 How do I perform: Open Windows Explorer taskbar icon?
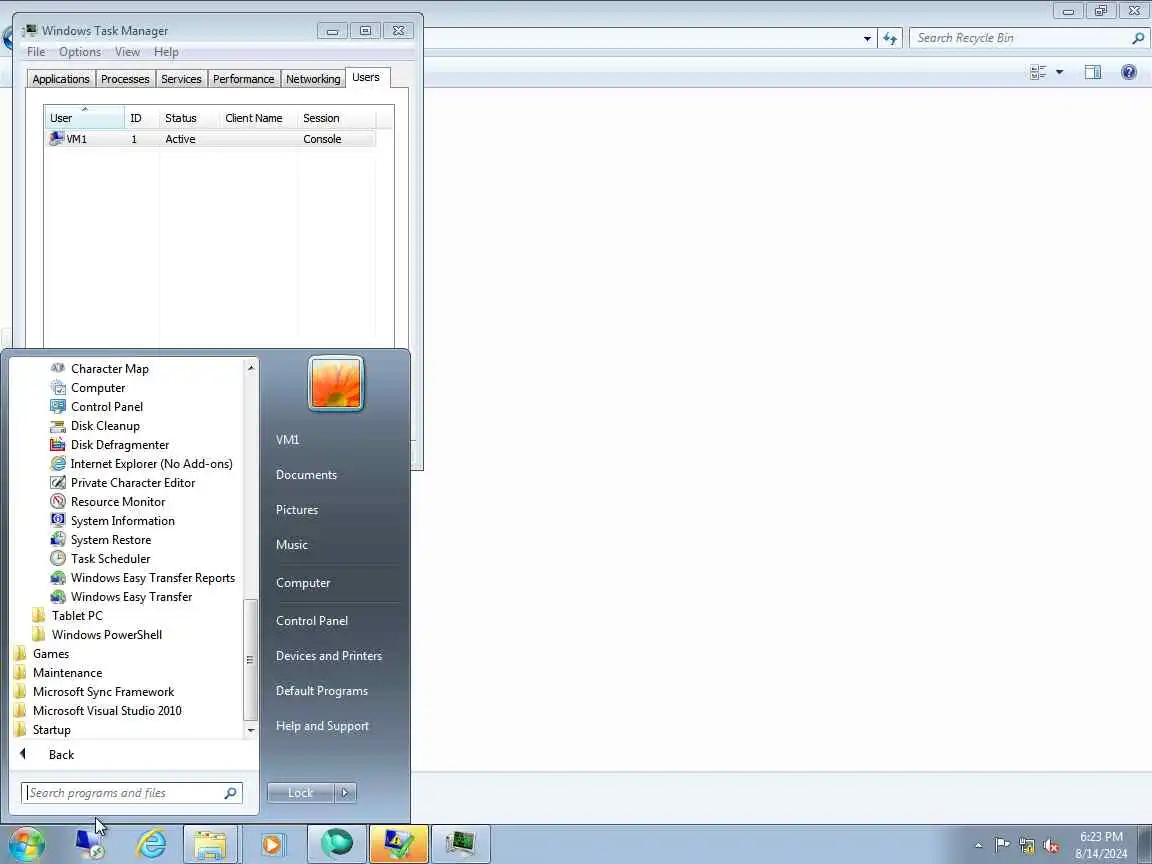210,844
